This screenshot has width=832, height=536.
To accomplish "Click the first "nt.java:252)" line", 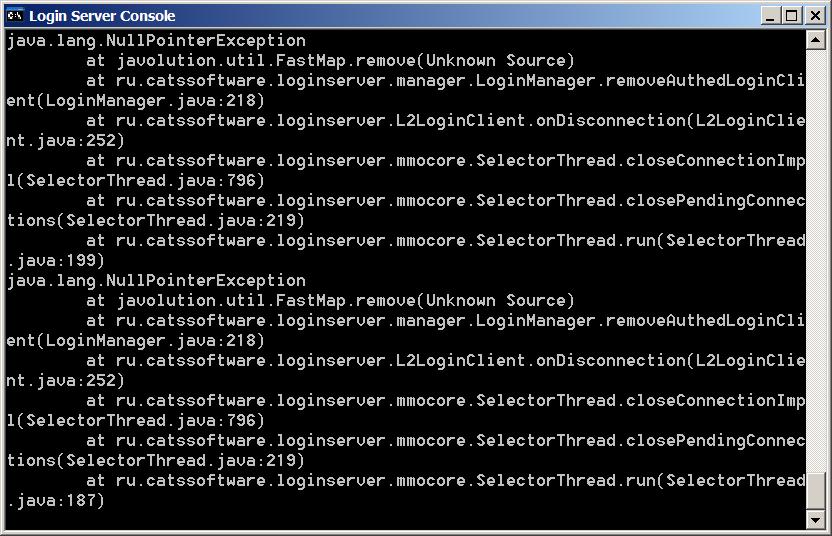I will tap(66, 141).
